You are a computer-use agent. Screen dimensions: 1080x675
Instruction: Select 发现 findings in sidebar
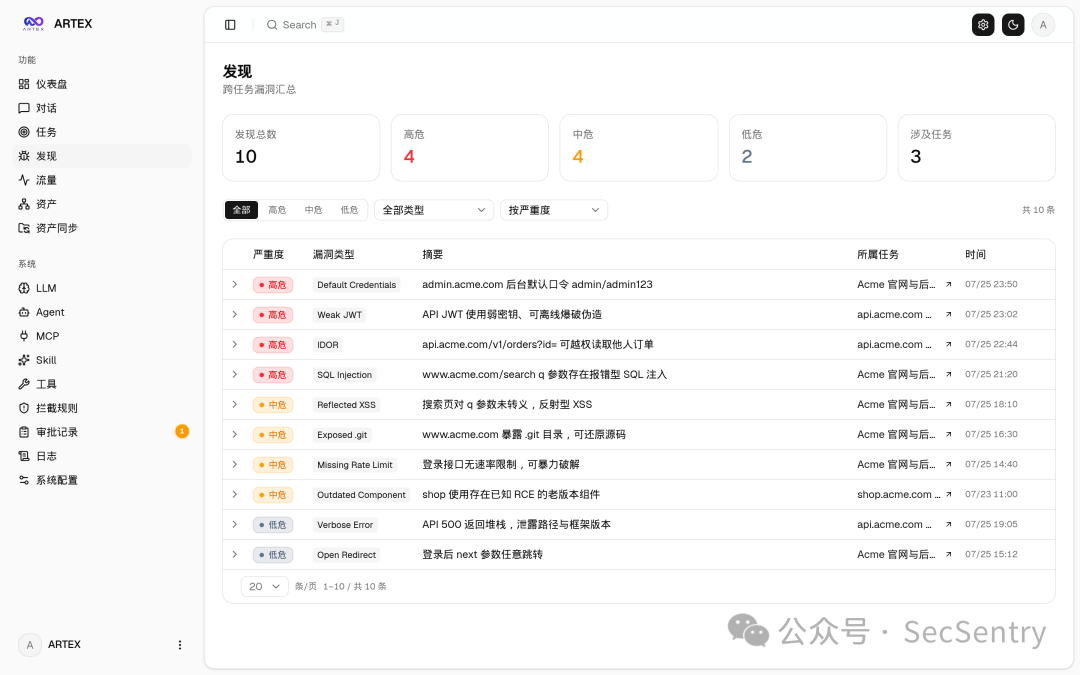pyautogui.click(x=102, y=156)
